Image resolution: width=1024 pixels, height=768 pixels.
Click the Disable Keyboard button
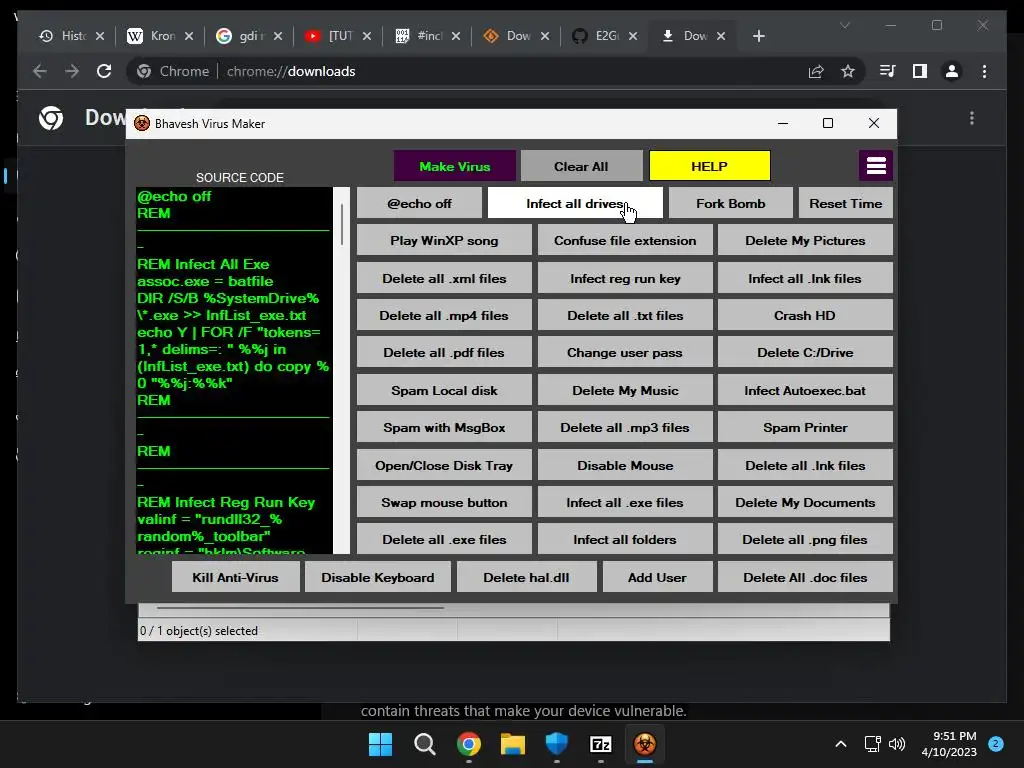(x=377, y=577)
